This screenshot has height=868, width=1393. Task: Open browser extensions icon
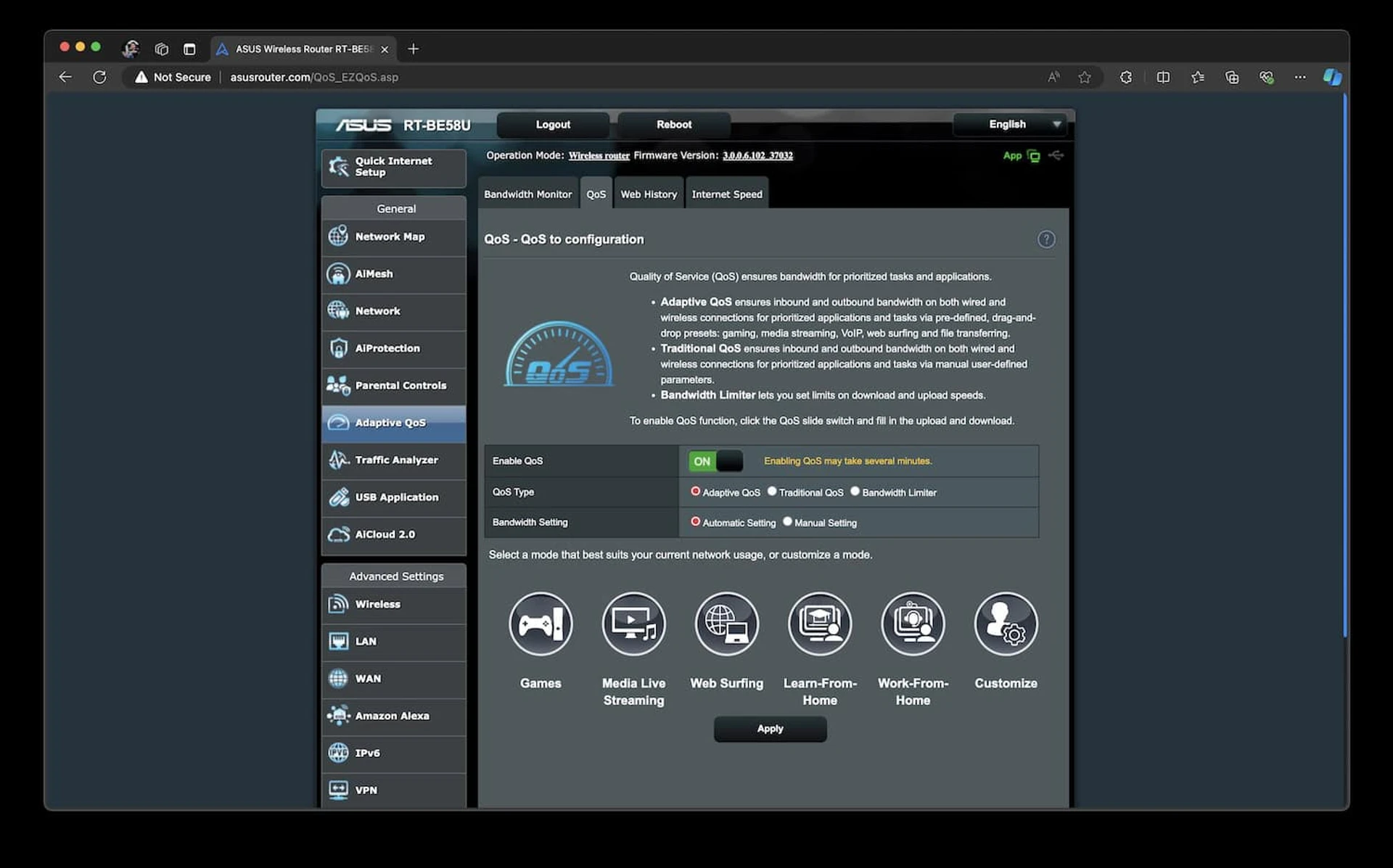point(1126,77)
